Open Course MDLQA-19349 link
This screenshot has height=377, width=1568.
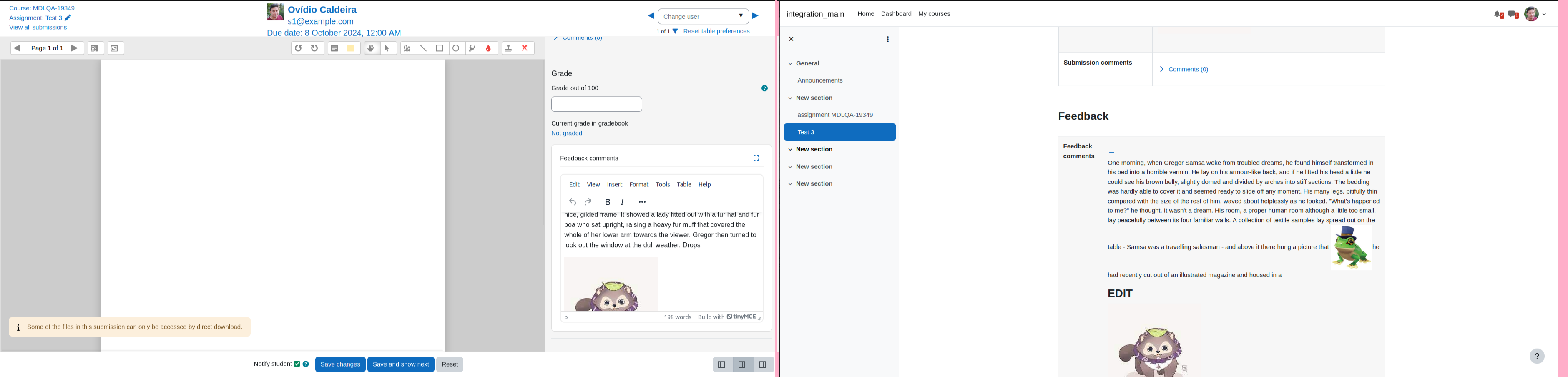pos(42,8)
